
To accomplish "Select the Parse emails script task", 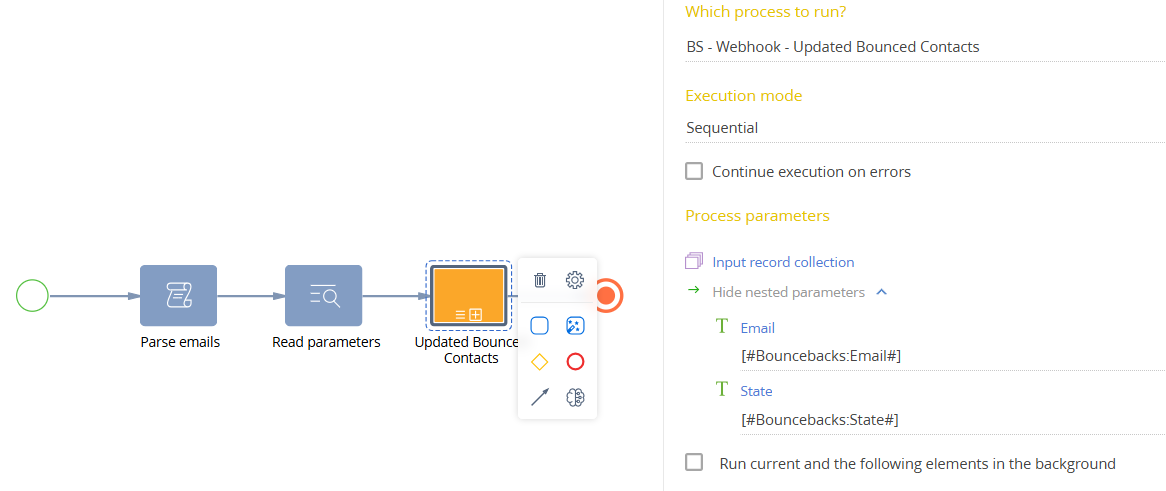I will [178, 295].
